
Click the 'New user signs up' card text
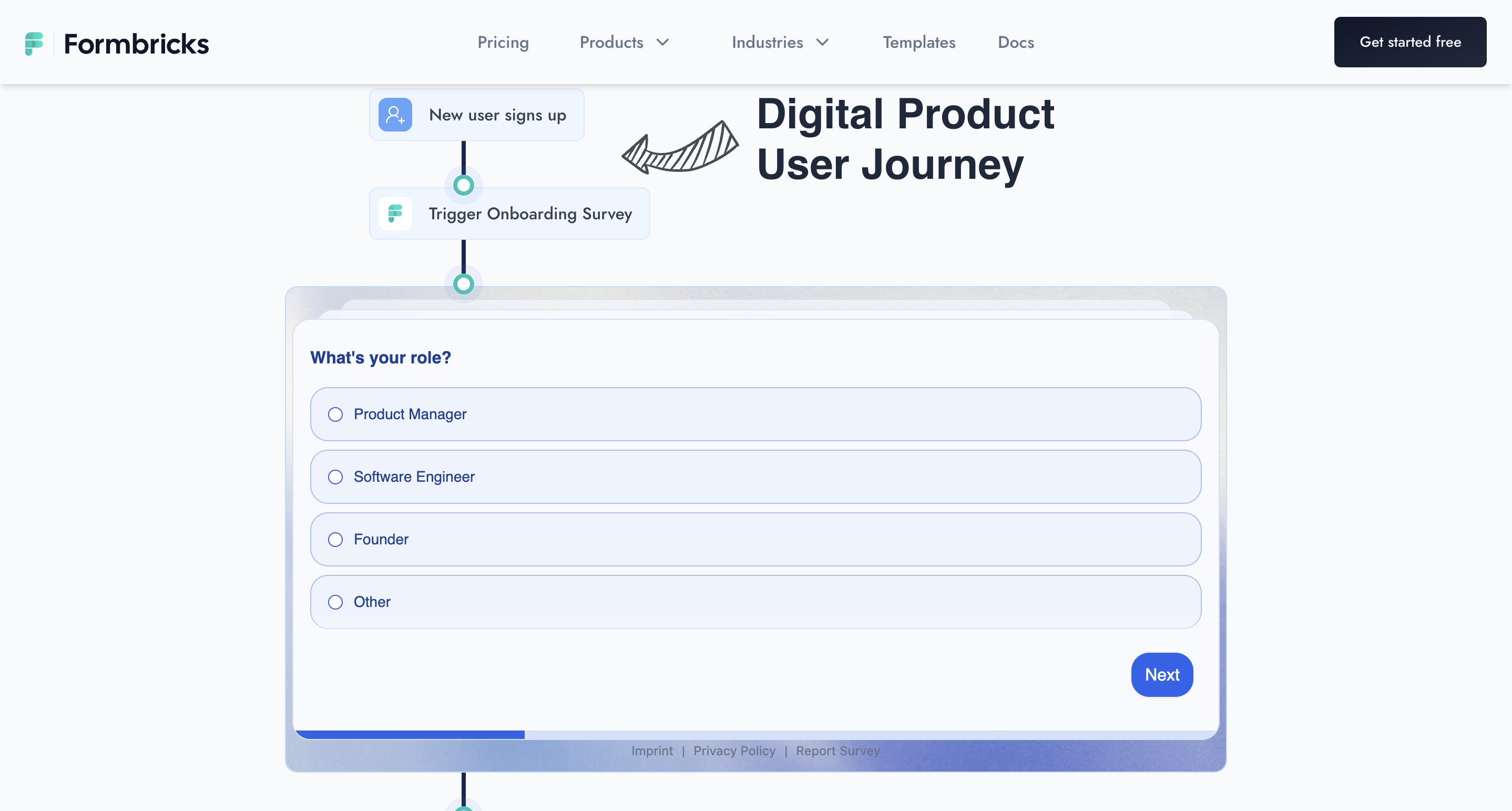click(498, 115)
